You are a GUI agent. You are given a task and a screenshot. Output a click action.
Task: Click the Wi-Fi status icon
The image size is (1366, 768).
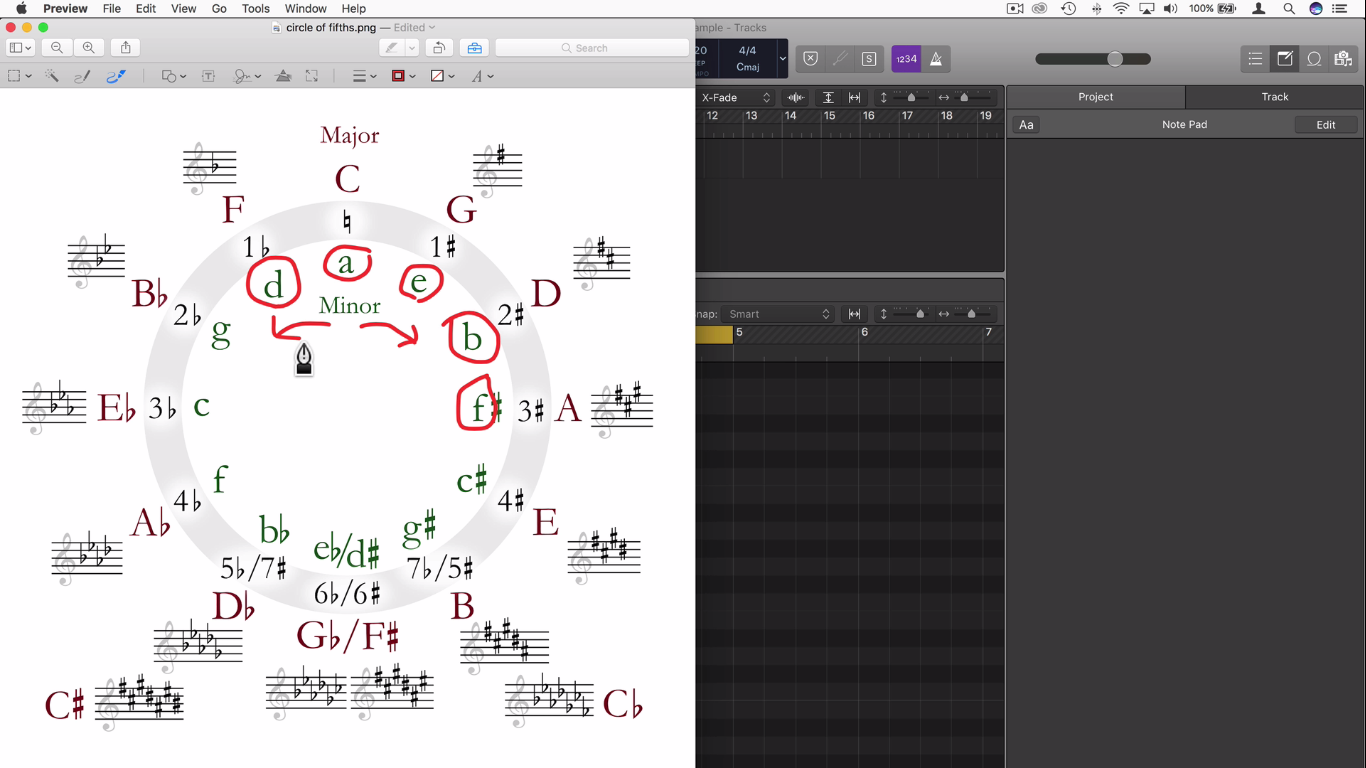tap(1121, 9)
